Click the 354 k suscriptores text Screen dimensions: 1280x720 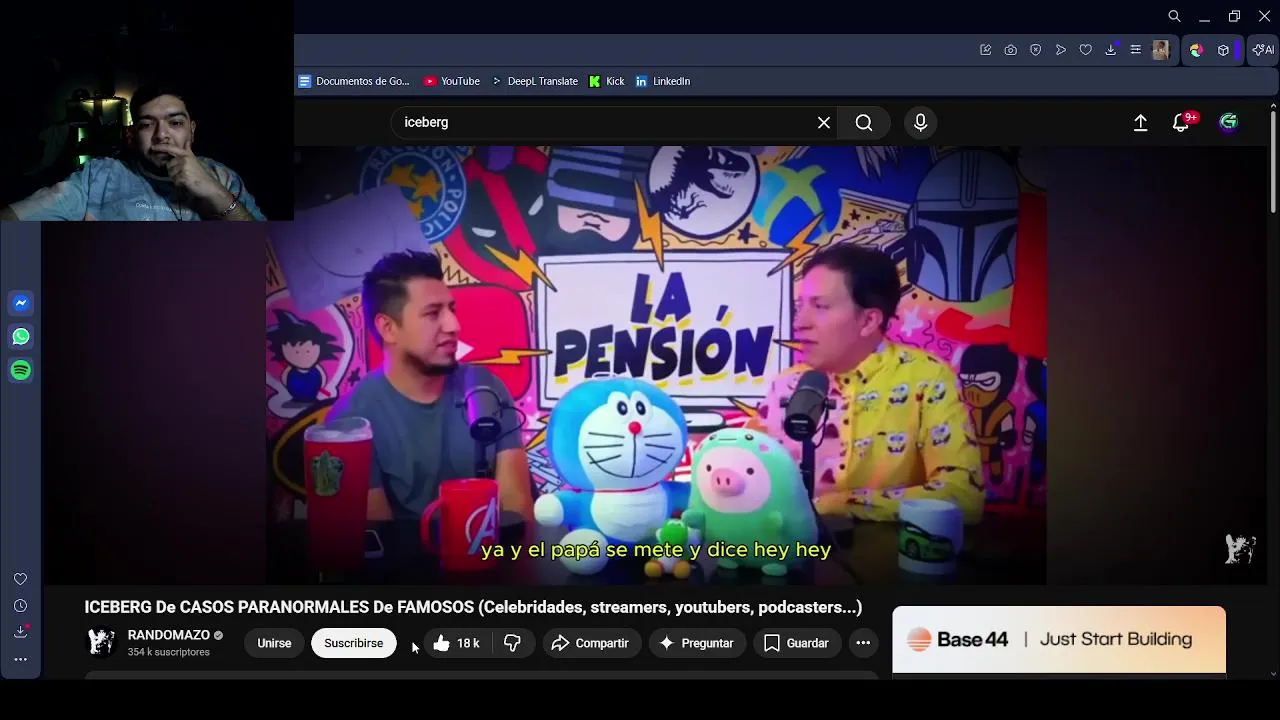(x=169, y=652)
